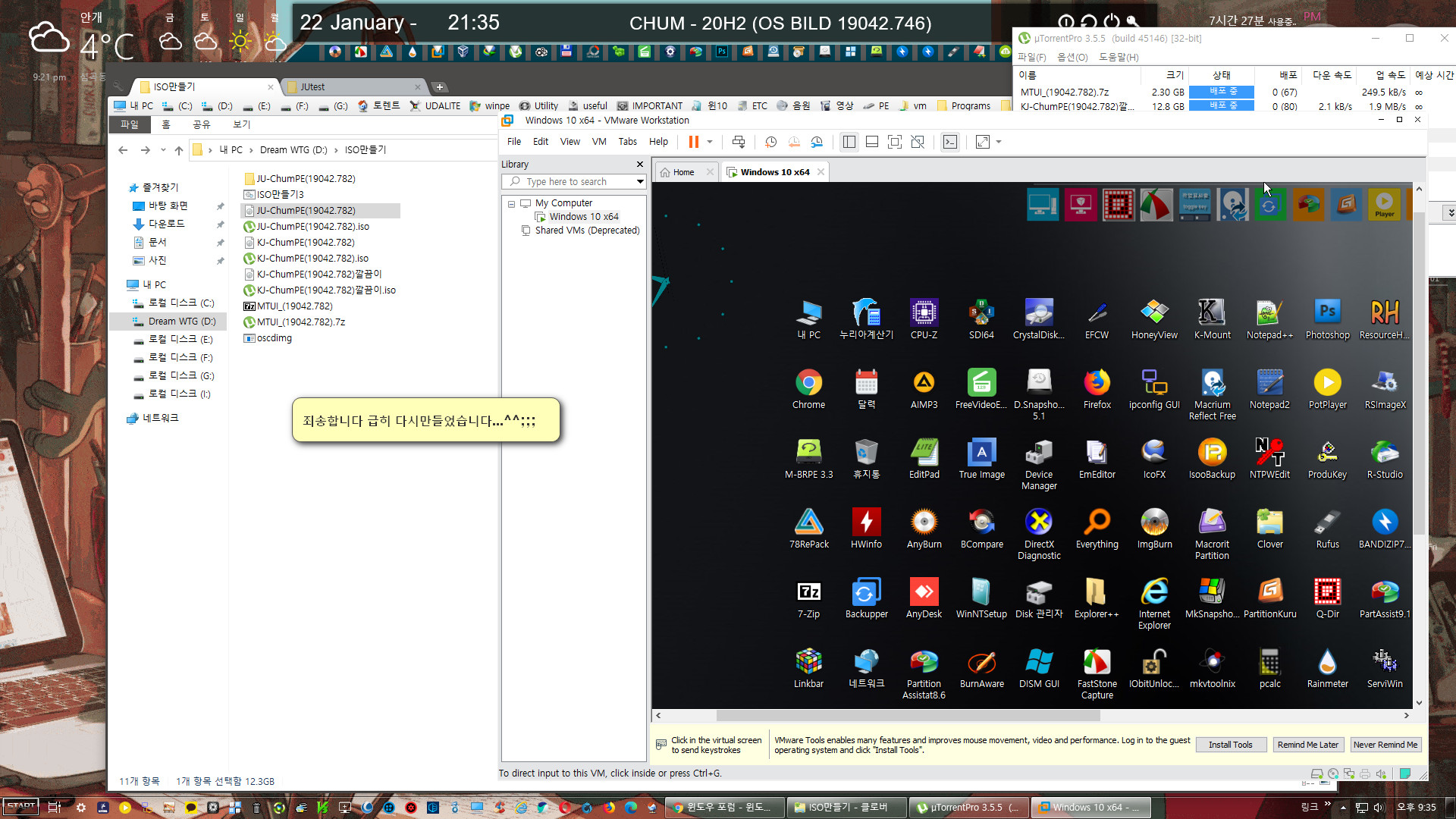
Task: Toggle the VMware Library panel visibility
Action: coord(849,142)
